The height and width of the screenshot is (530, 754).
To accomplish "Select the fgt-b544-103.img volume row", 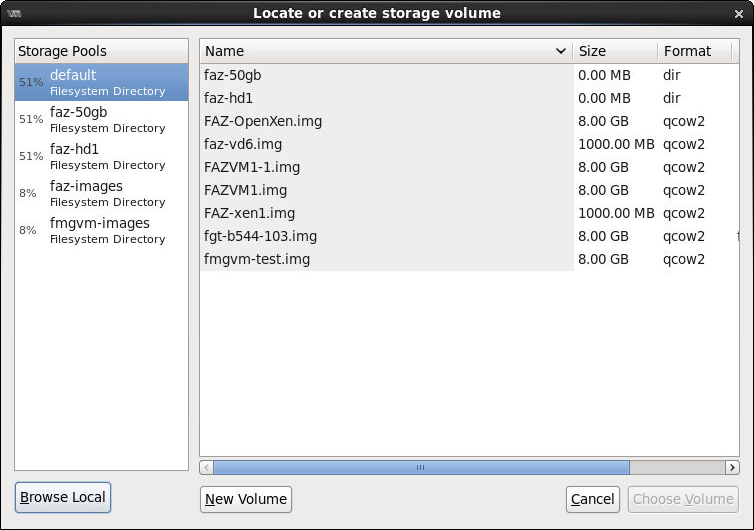I will (261, 236).
